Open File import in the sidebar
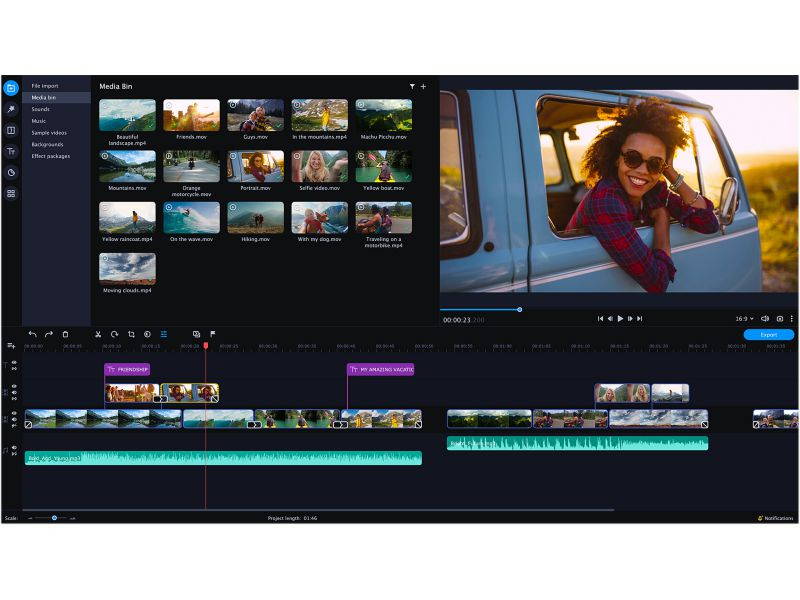This screenshot has width=800, height=600. [x=44, y=86]
